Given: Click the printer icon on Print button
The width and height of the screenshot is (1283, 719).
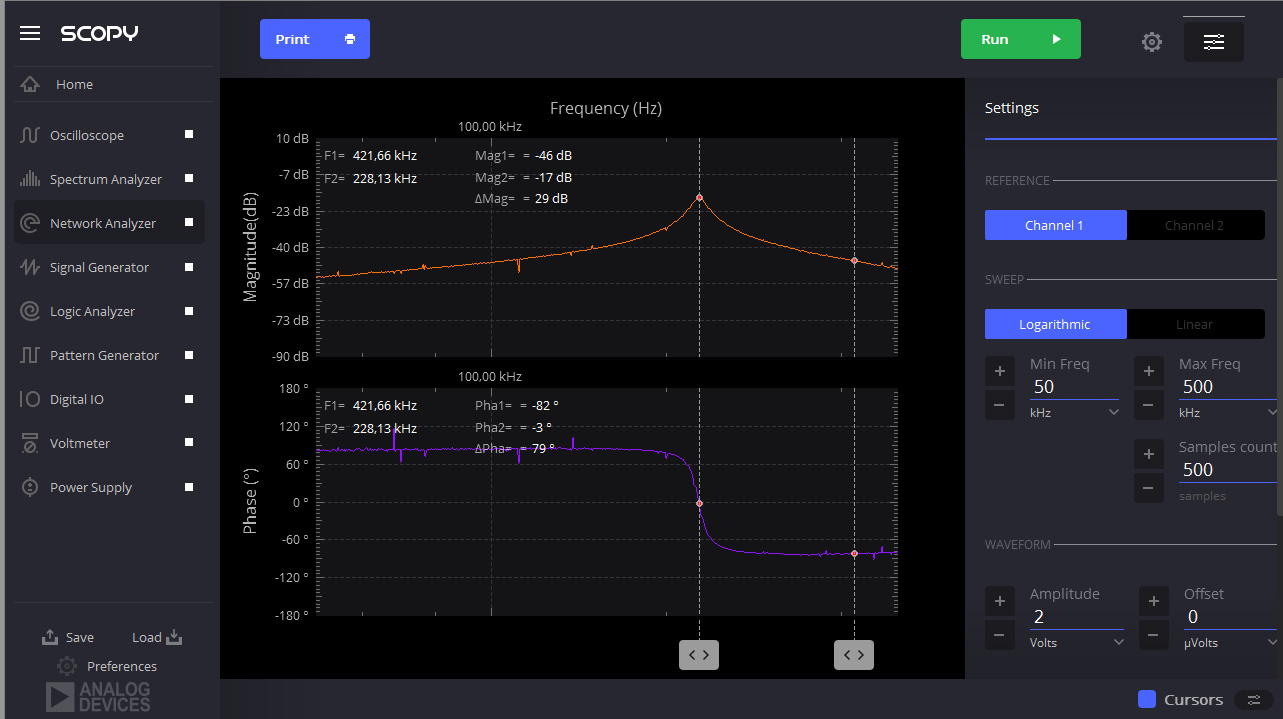Looking at the screenshot, I should coord(350,39).
